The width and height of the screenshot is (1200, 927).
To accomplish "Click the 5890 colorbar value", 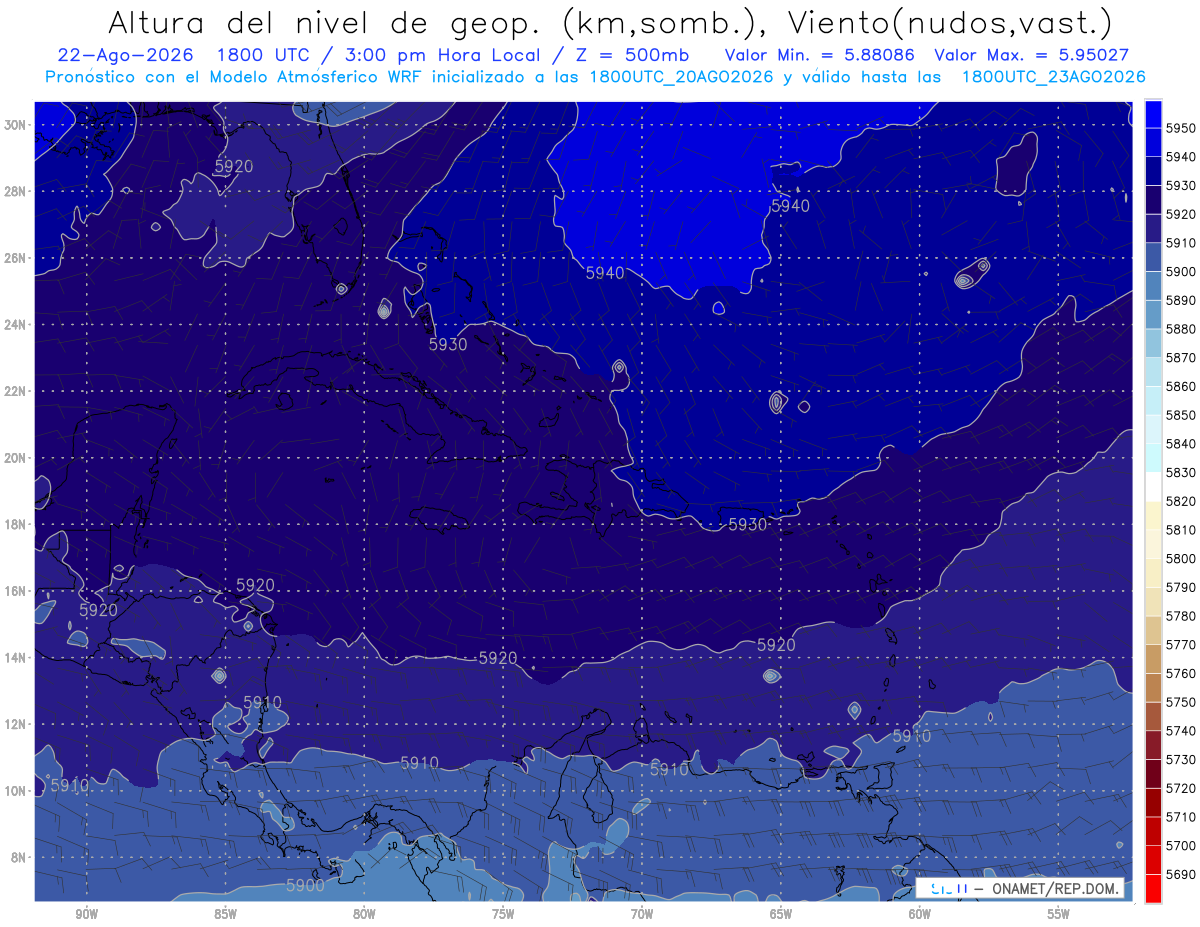I will point(1181,300).
